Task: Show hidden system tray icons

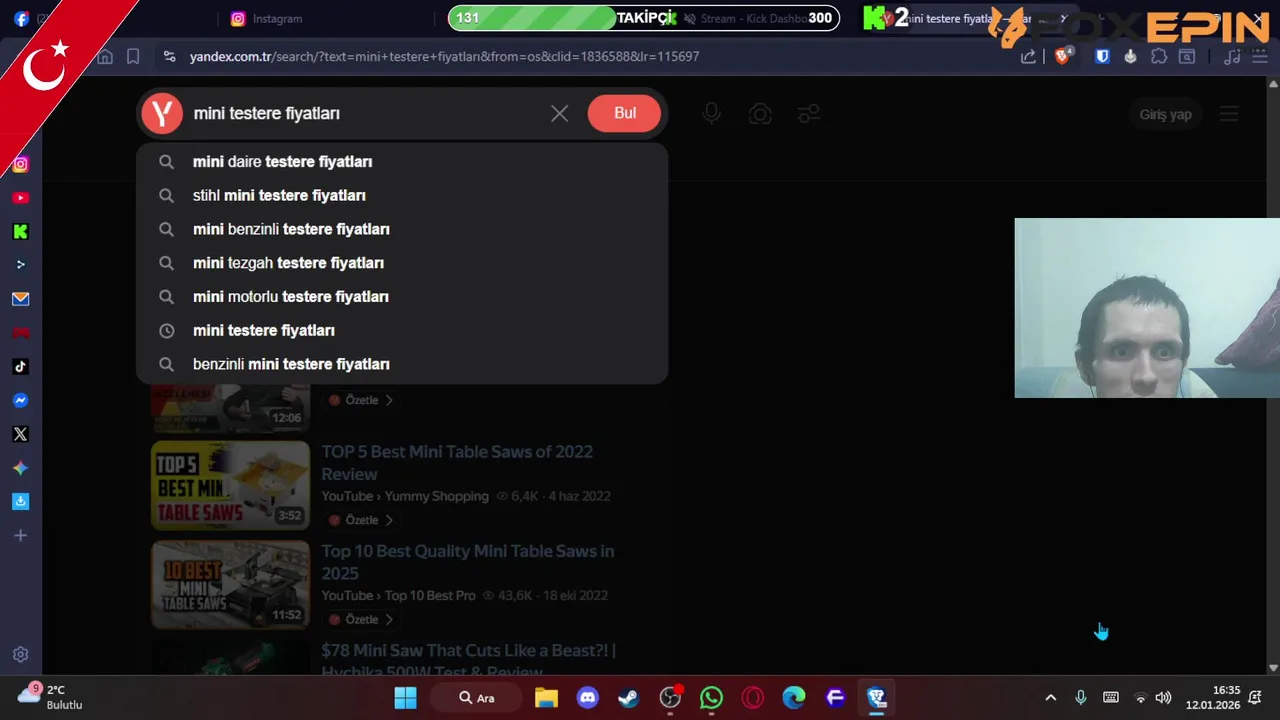Action: coord(1050,698)
